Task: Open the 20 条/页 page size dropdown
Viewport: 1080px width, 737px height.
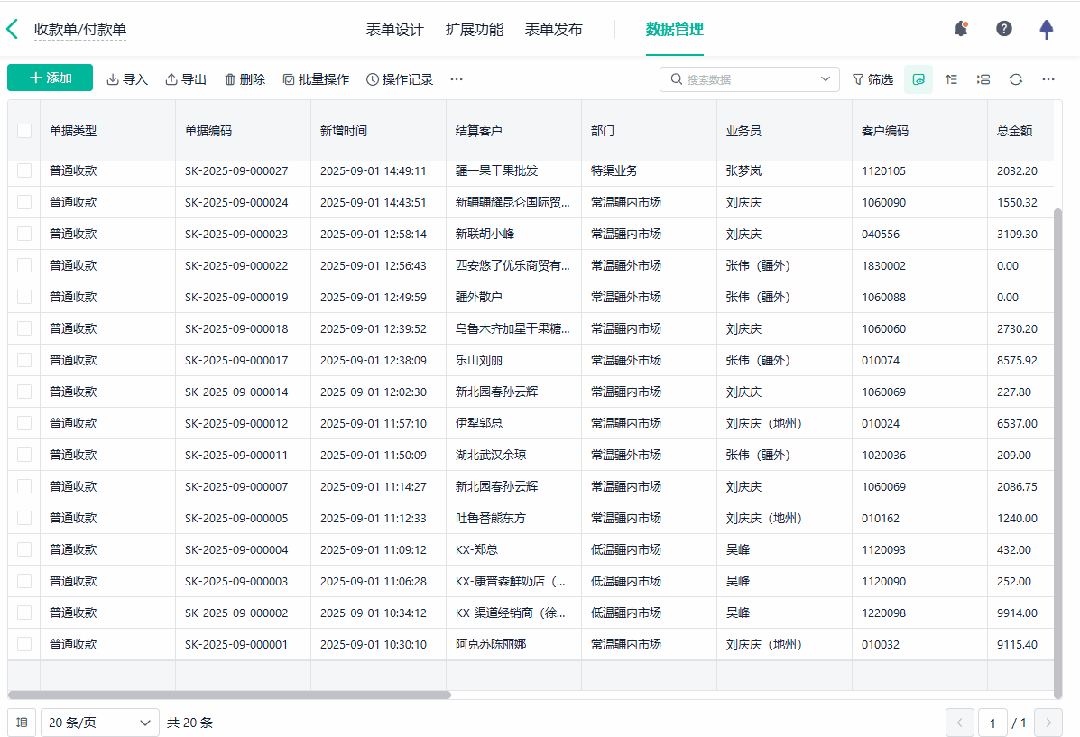Action: point(101,723)
